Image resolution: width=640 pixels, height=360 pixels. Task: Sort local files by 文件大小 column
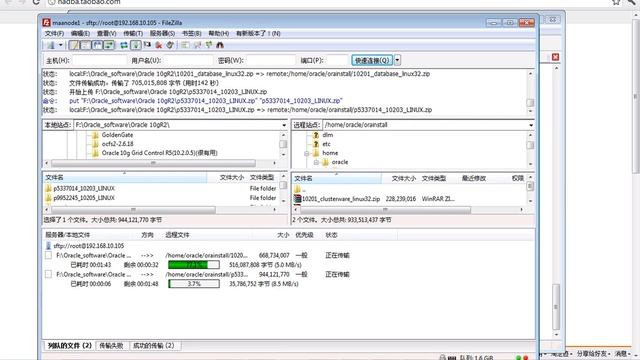tap(231, 178)
